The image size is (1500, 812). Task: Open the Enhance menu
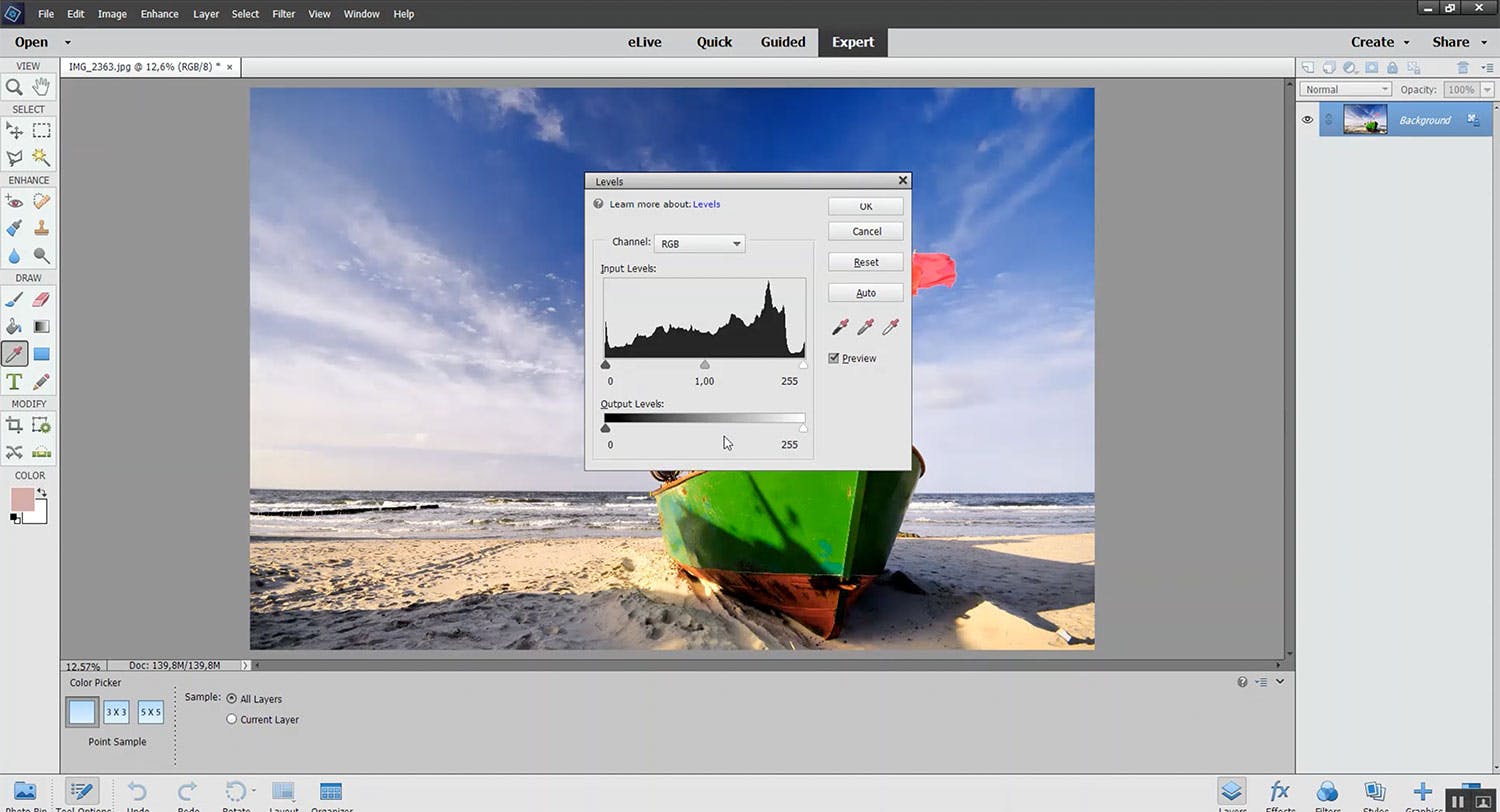(159, 14)
